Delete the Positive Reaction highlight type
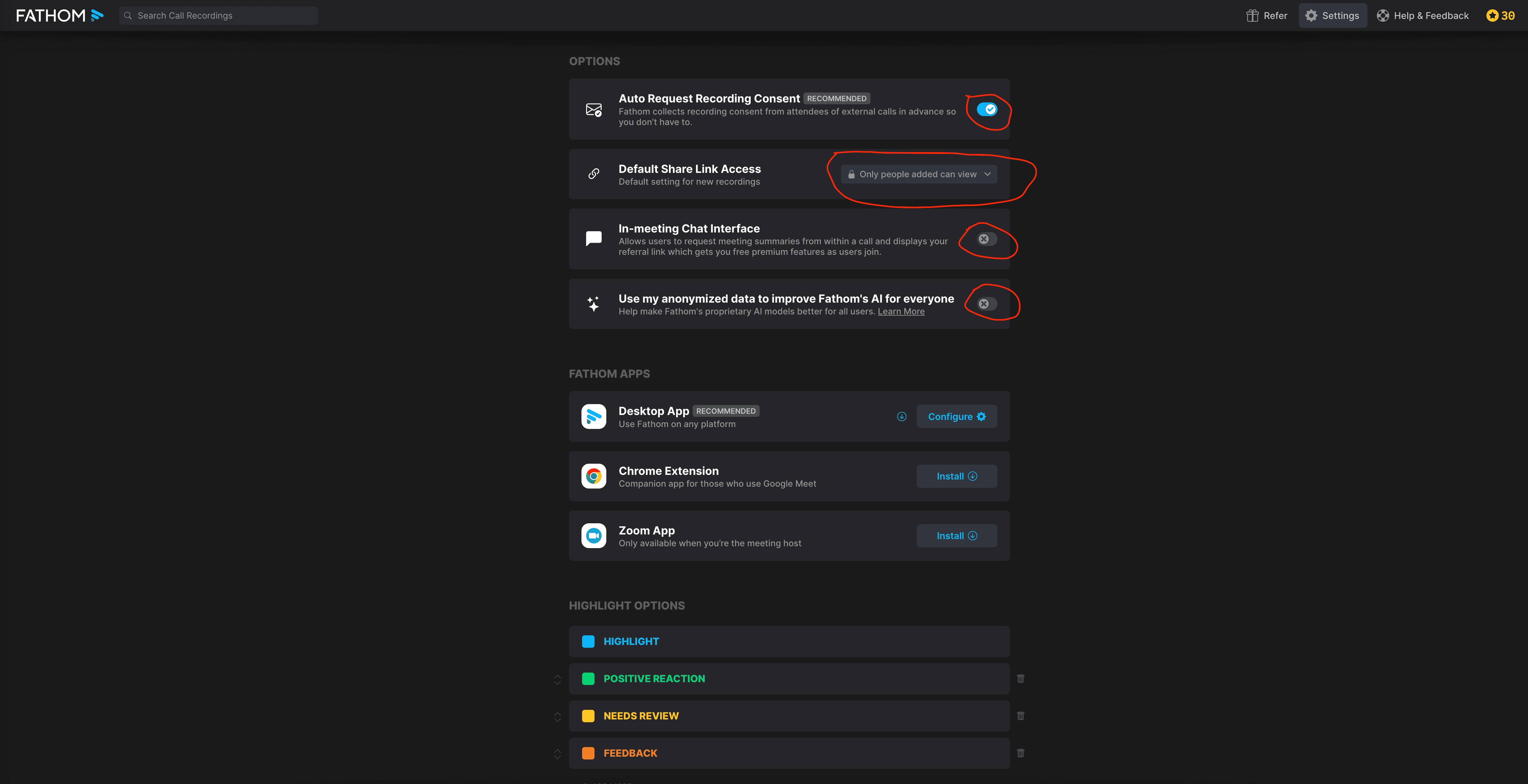 click(x=1020, y=678)
